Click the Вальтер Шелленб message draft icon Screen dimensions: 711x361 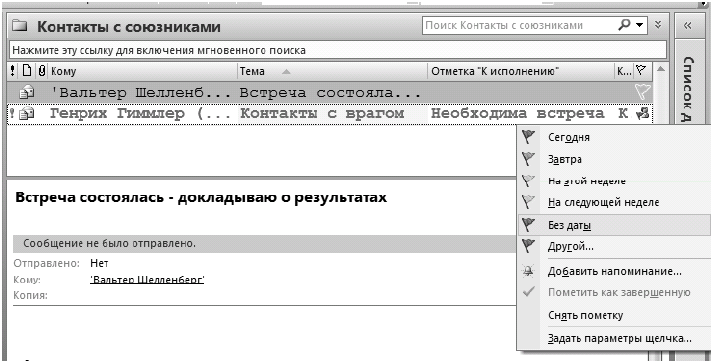(26, 93)
